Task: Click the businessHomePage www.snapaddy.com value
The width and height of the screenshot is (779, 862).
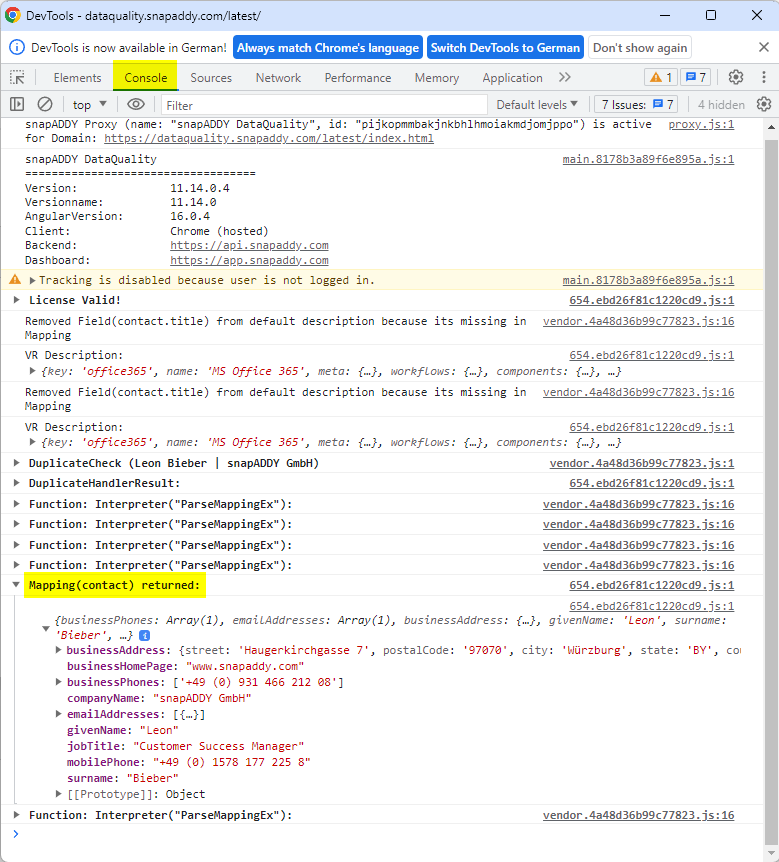Action: 245,666
